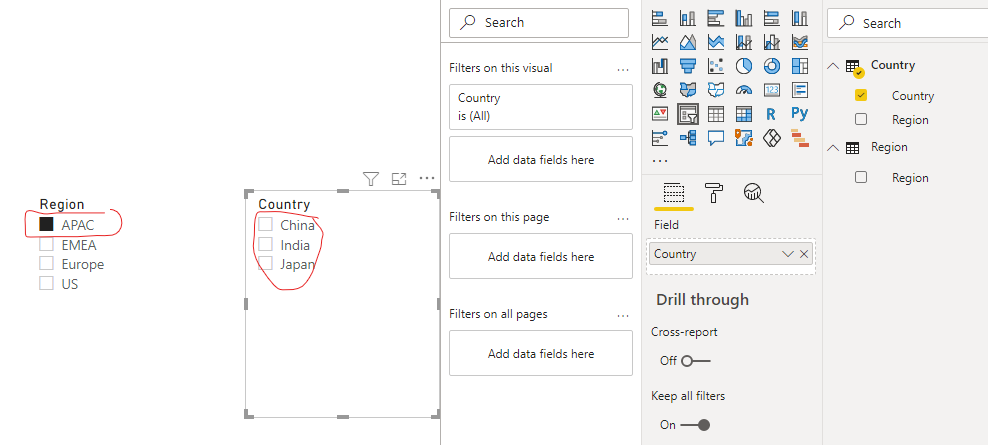Select the ArcGIS Maps visual
The height and width of the screenshot is (445, 988).
tap(744, 137)
